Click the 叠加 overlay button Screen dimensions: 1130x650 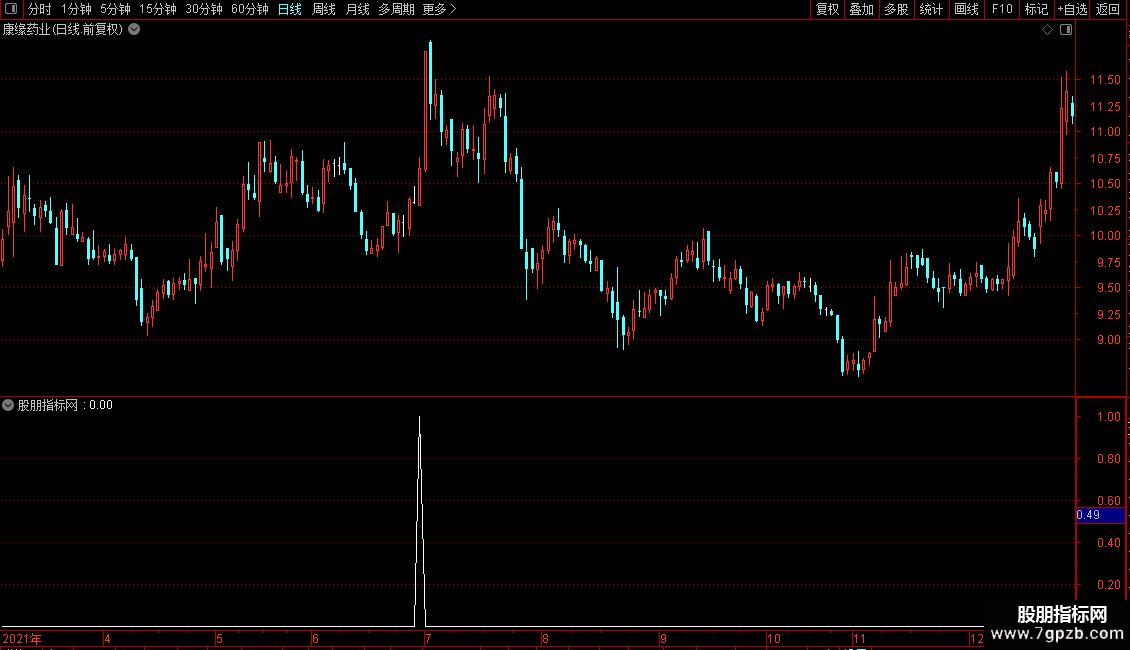[861, 9]
